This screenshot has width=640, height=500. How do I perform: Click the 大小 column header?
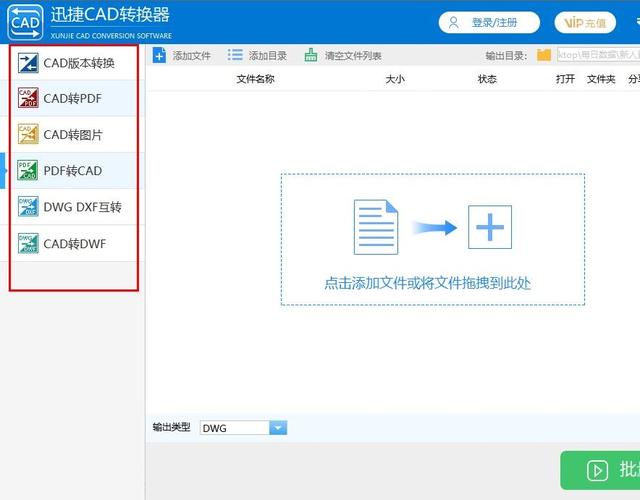click(x=395, y=79)
